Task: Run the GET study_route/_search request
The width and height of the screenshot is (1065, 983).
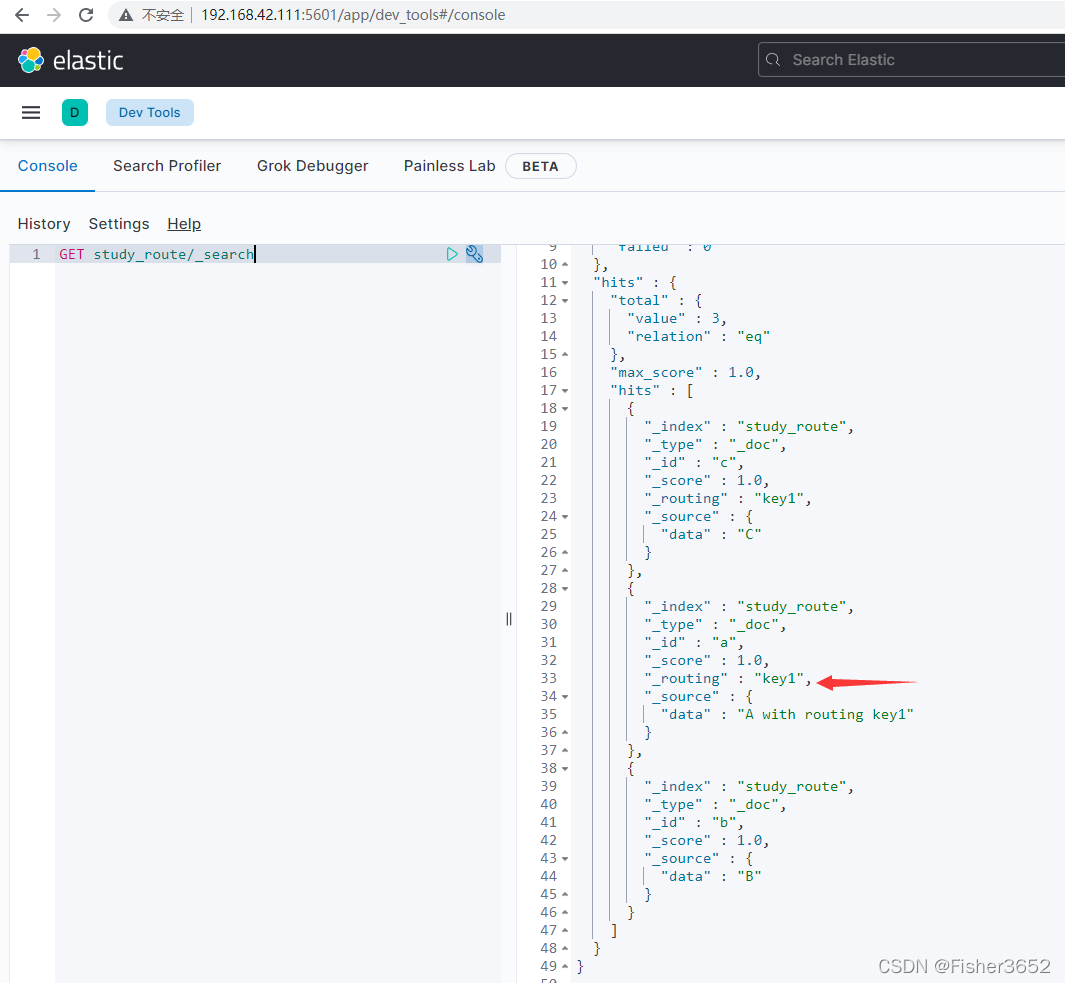Action: (x=452, y=254)
